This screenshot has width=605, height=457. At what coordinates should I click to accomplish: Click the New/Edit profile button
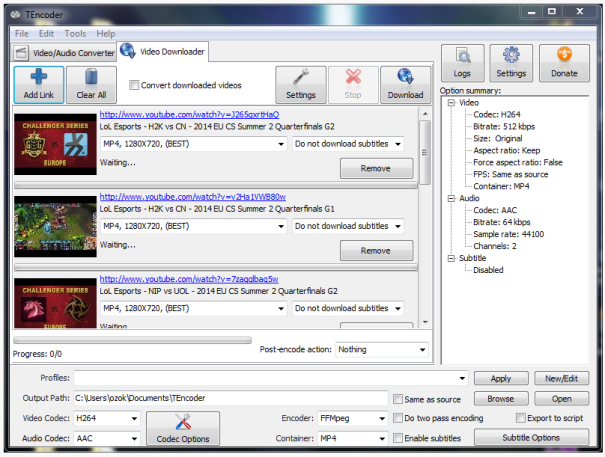coord(561,379)
